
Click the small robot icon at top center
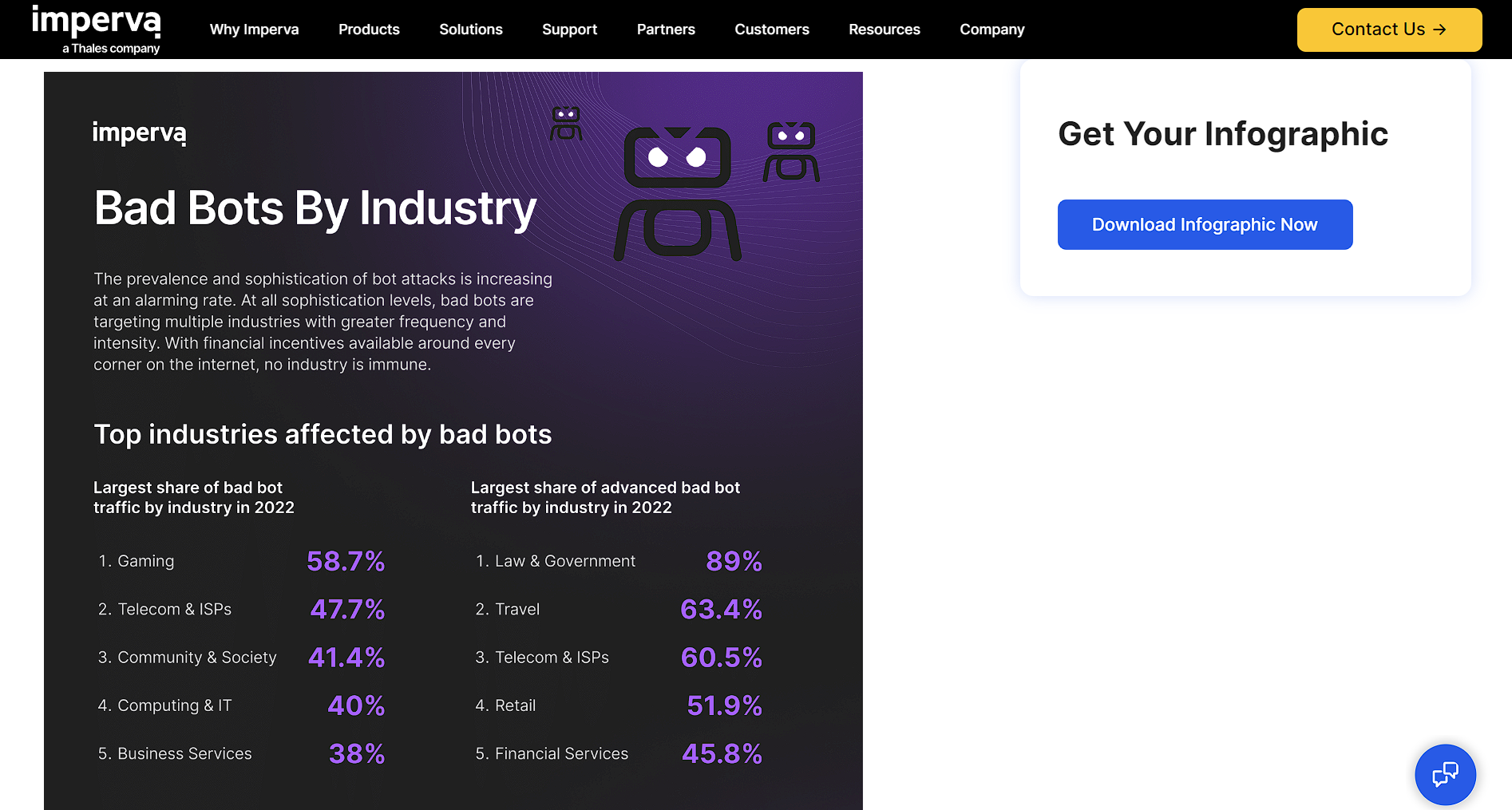pyautogui.click(x=566, y=124)
